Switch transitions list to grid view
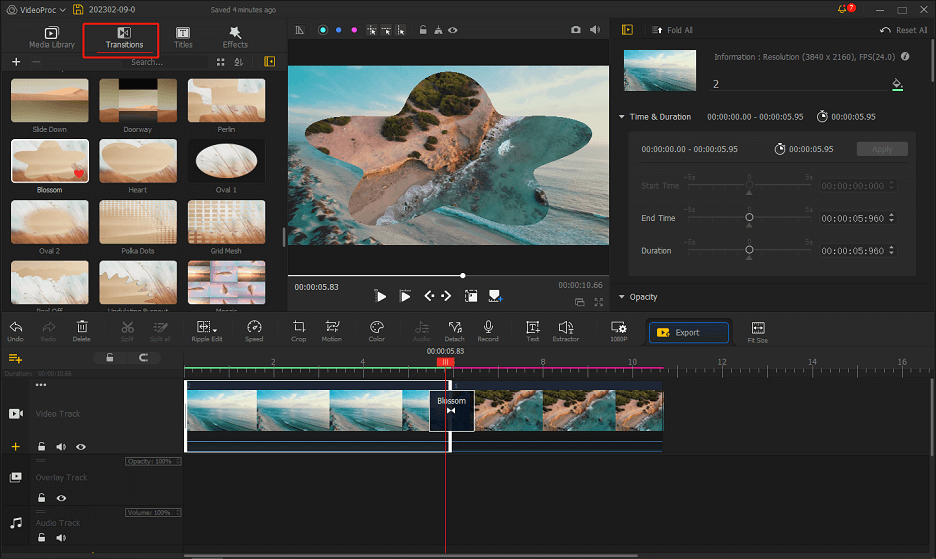The height and width of the screenshot is (559, 936). 221,62
